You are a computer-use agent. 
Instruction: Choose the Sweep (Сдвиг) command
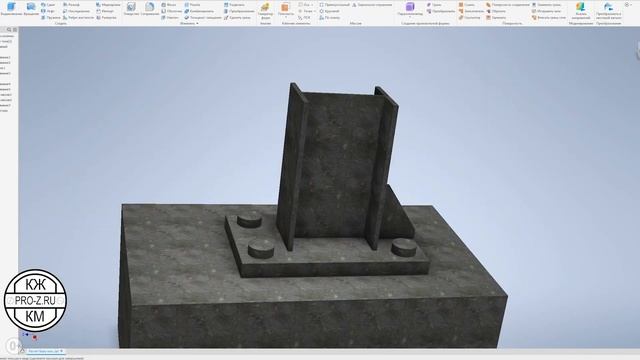coord(48,5)
